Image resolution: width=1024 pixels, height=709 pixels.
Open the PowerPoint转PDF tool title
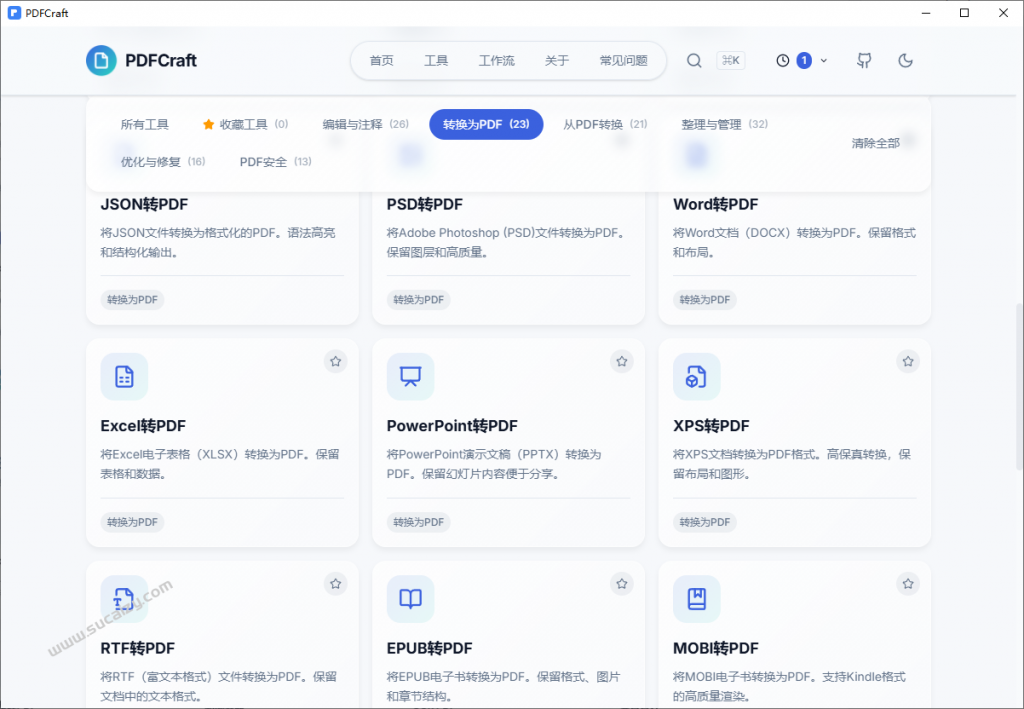click(452, 426)
